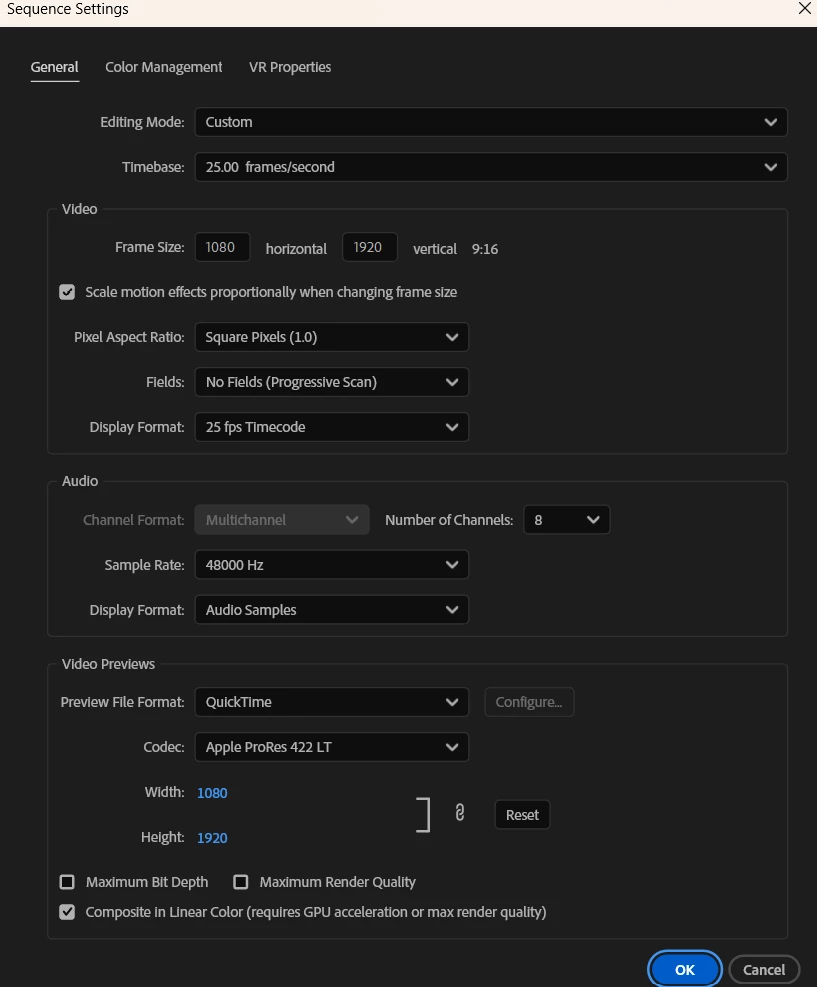Enable Maximum Render Quality checkbox
The height and width of the screenshot is (987, 817).
click(240, 882)
